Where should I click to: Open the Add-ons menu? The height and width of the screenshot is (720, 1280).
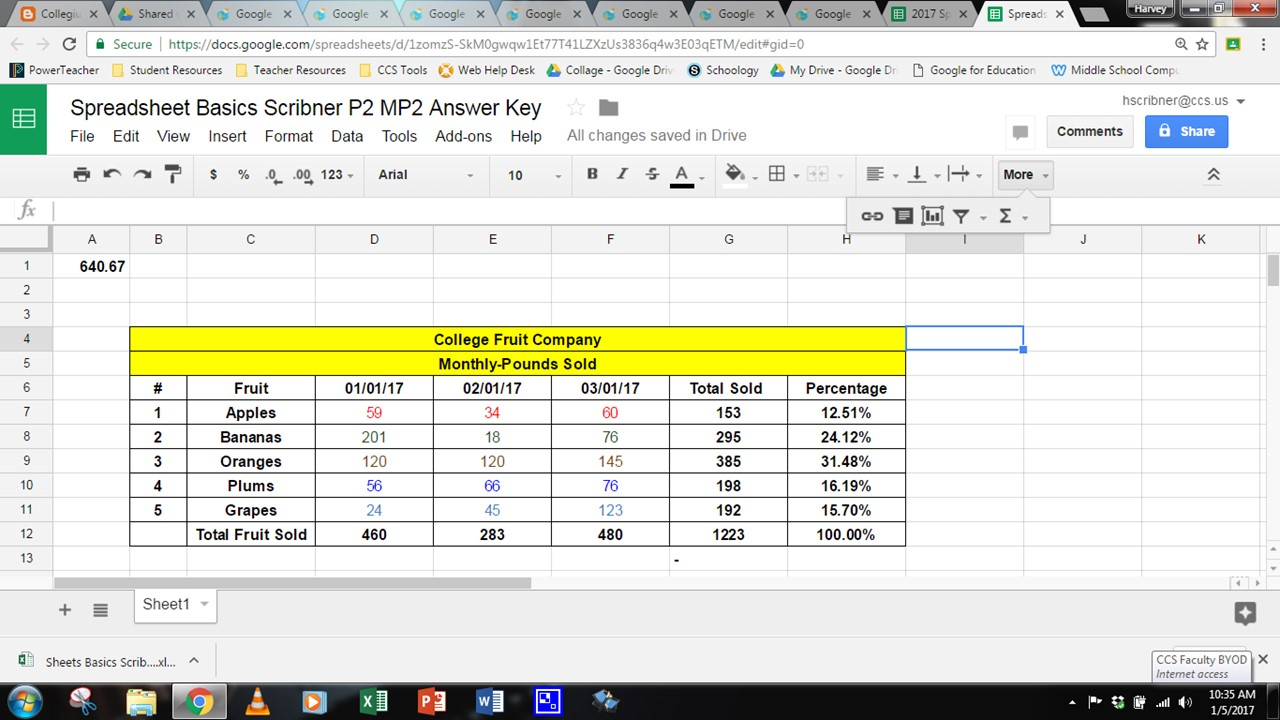pos(463,136)
